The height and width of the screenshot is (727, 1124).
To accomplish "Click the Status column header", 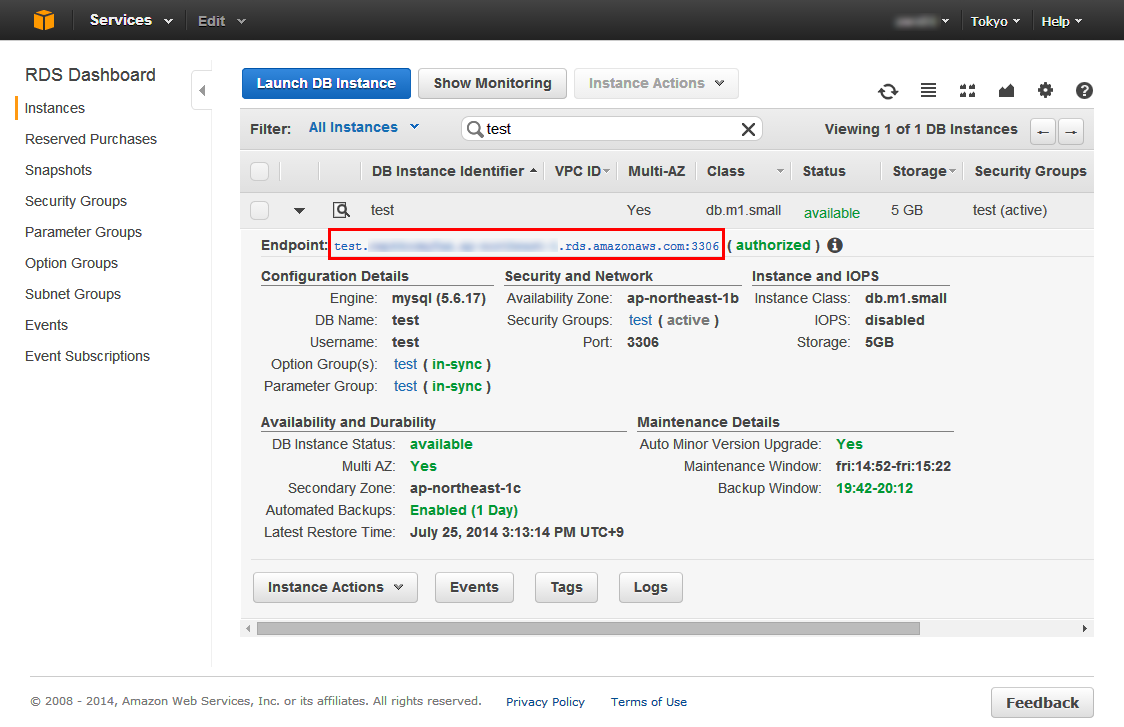I will [824, 171].
